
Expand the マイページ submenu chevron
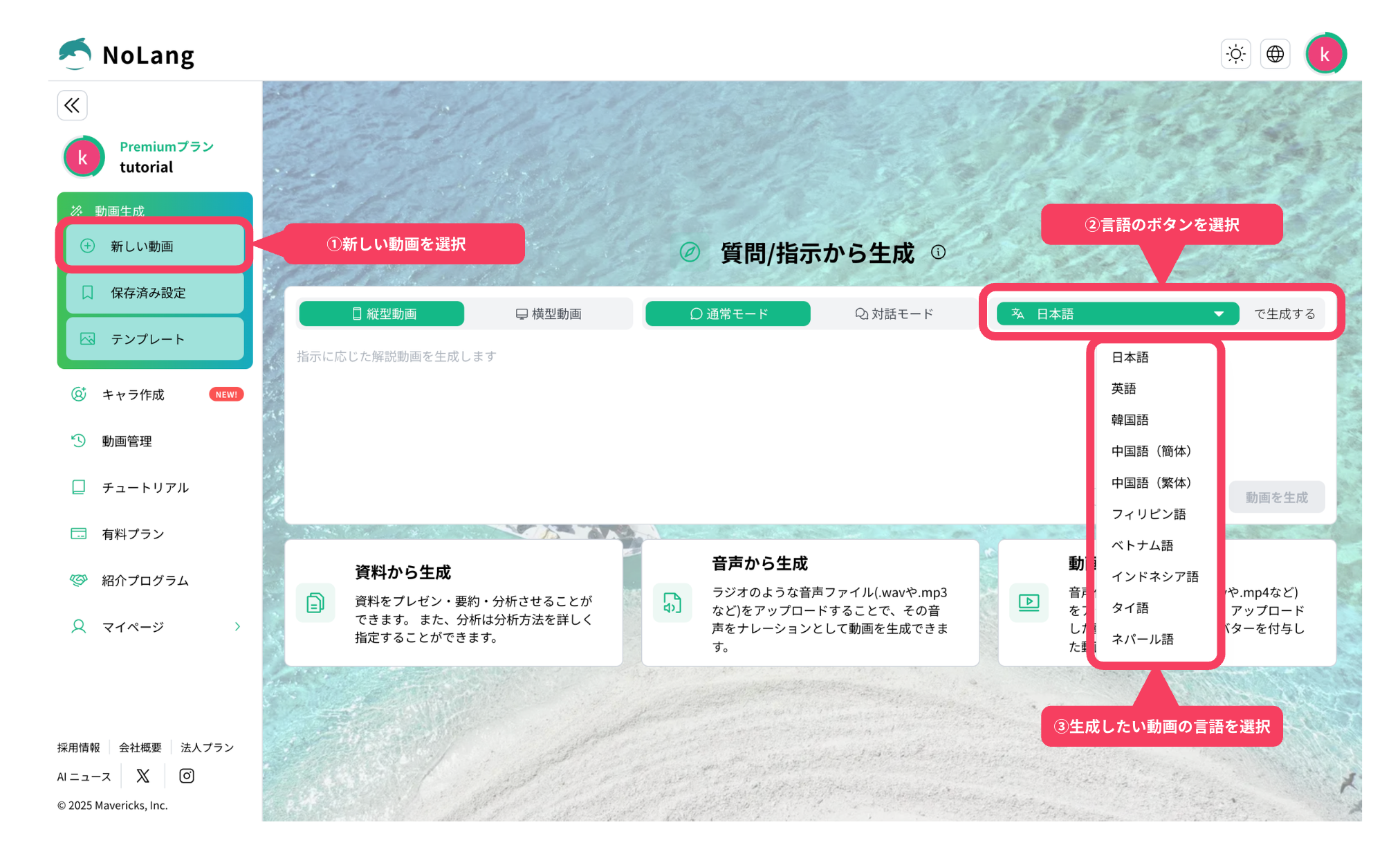coord(237,627)
